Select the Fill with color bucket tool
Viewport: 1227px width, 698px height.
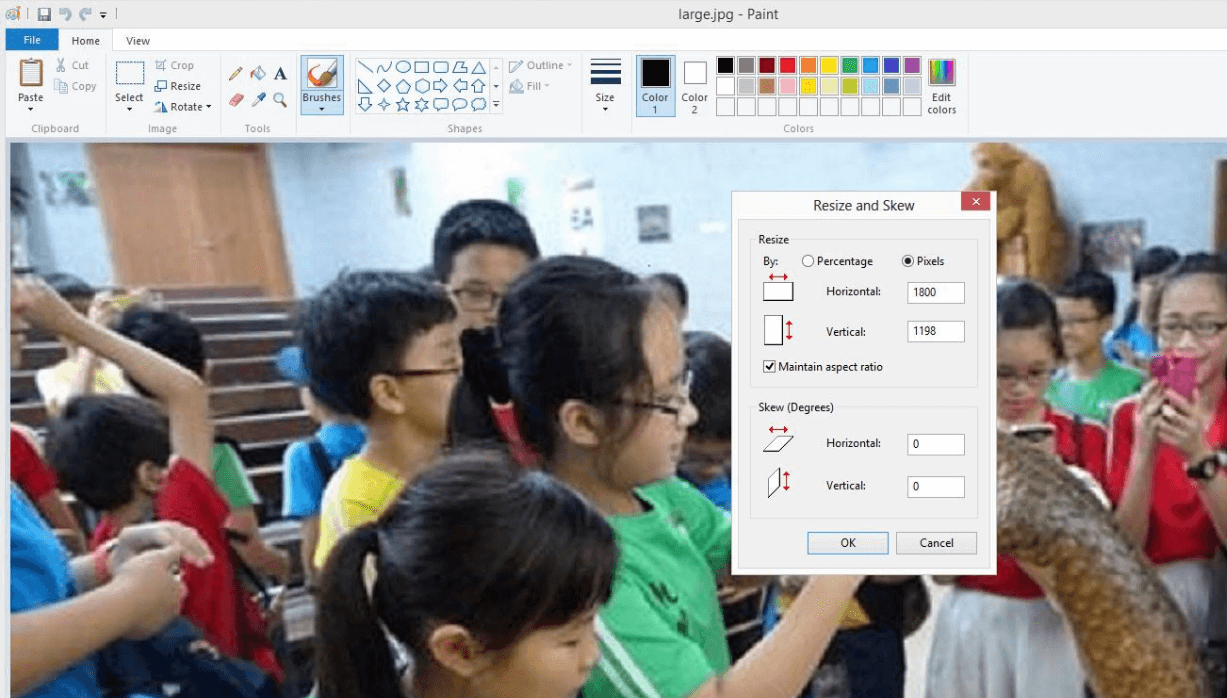click(x=258, y=74)
